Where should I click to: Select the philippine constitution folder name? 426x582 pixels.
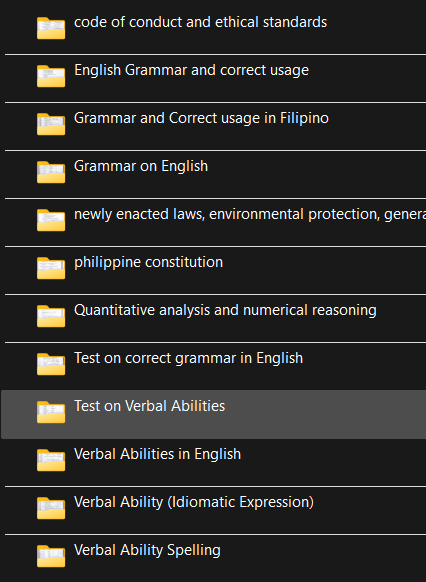point(148,263)
